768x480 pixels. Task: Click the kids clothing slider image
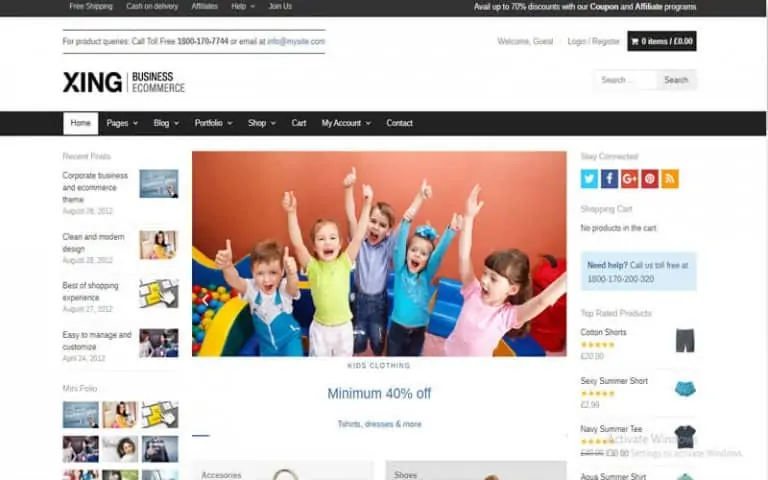(379, 254)
